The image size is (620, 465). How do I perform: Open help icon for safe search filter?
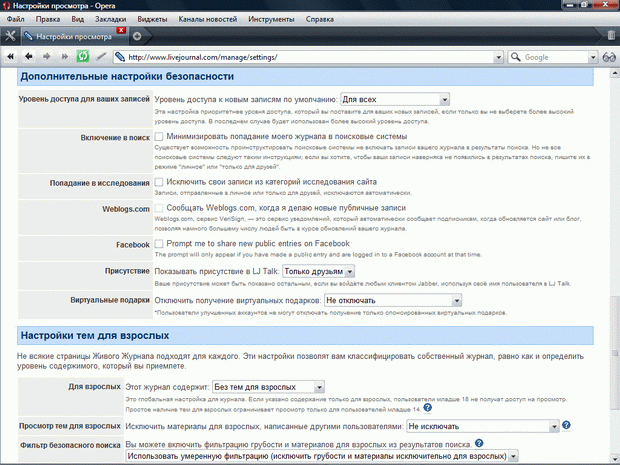click(479, 443)
